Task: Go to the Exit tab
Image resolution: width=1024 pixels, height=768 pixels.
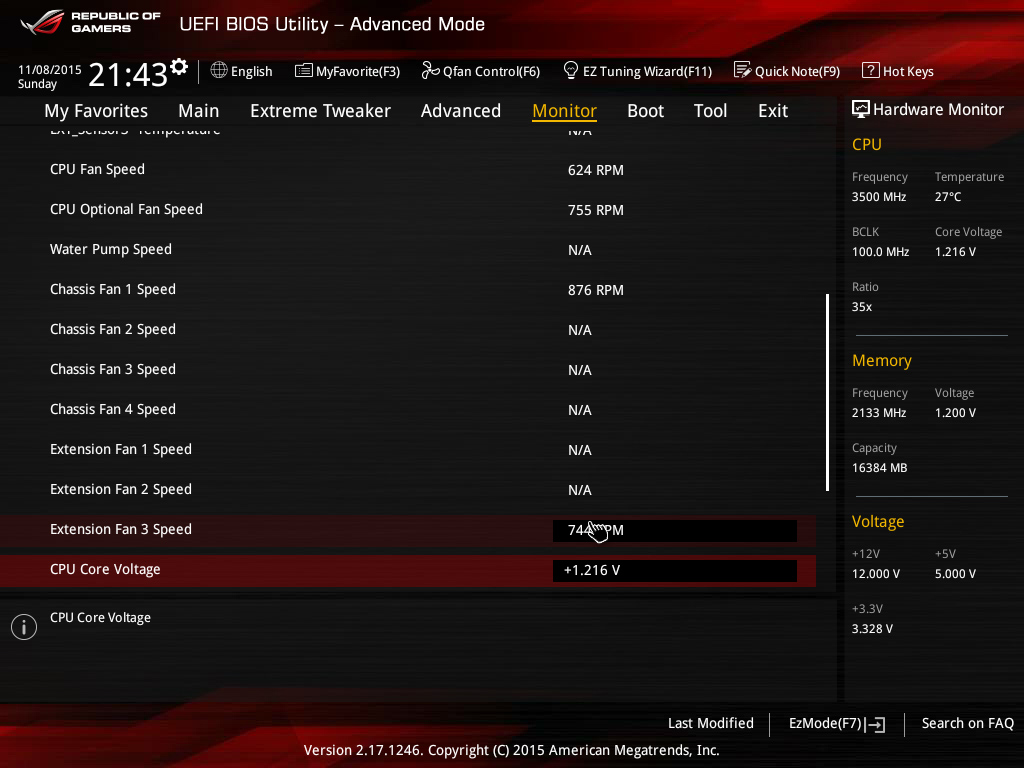Action: click(773, 111)
